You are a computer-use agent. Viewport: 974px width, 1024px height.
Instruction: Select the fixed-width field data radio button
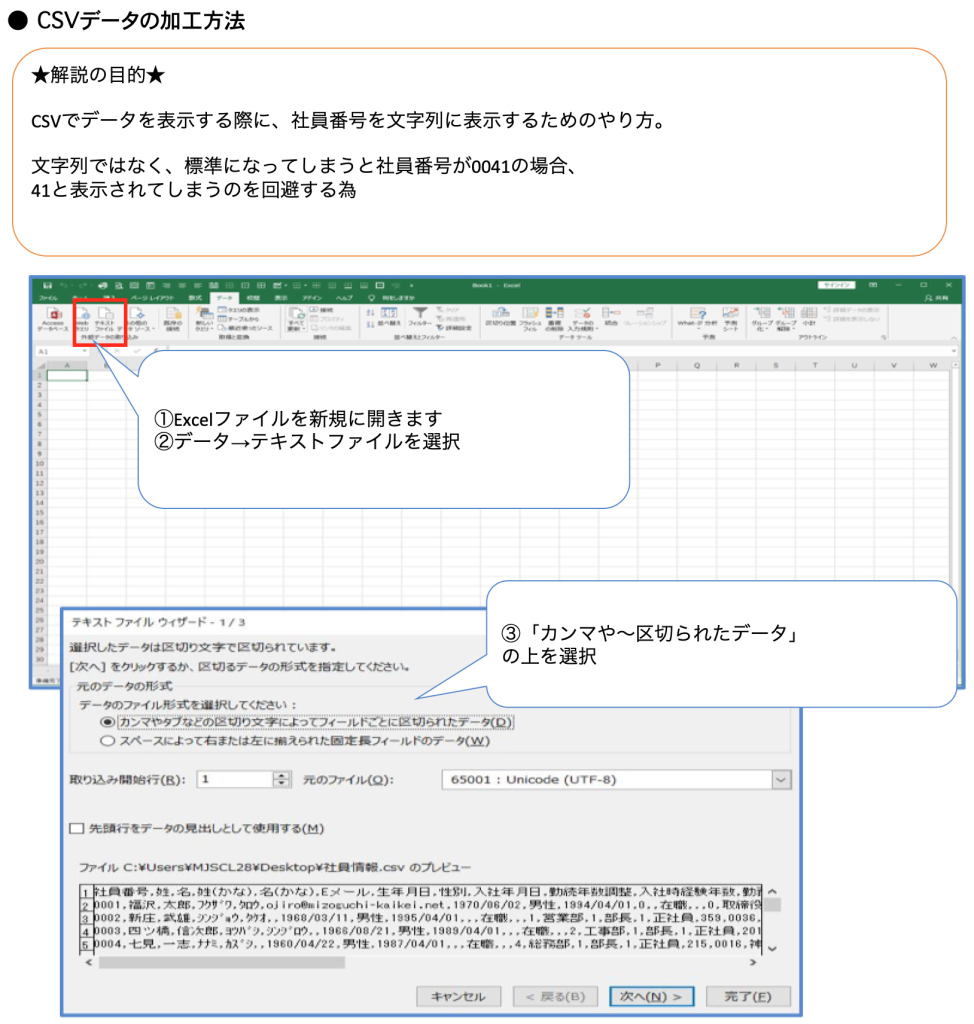click(107, 741)
